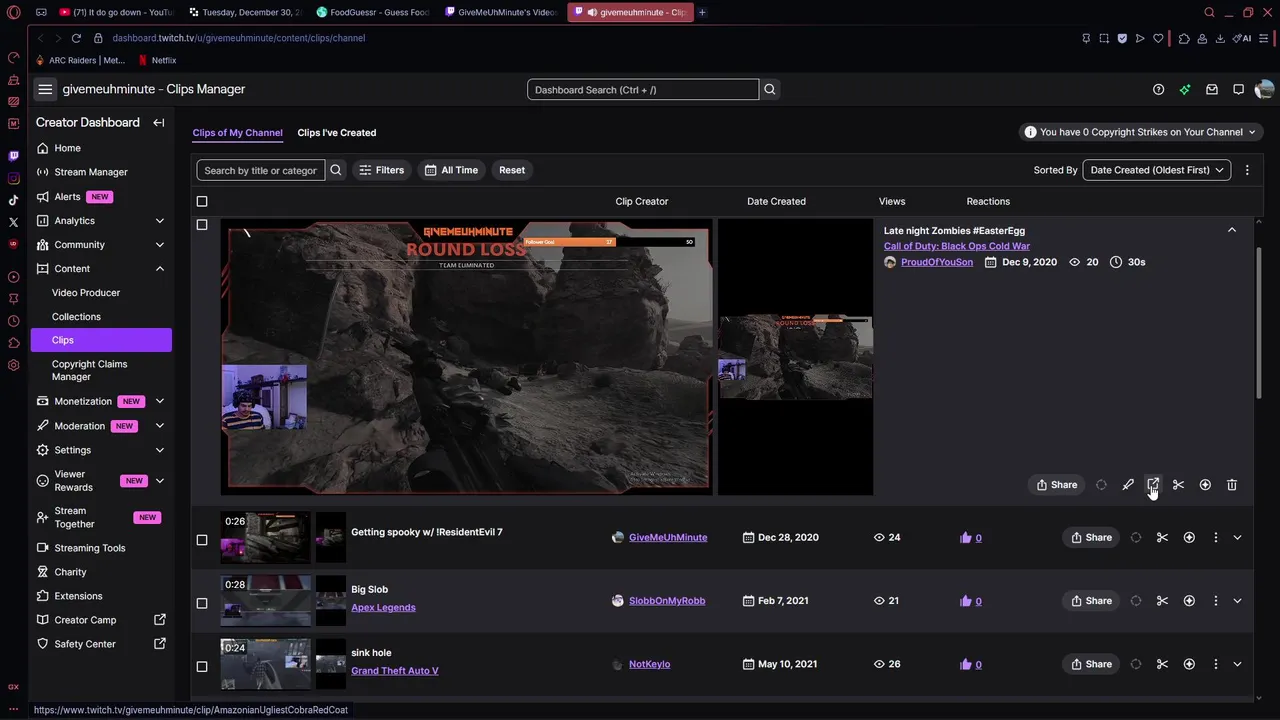1280x720 pixels.
Task: Open X in the Opera sidebar
Action: click(x=13, y=222)
